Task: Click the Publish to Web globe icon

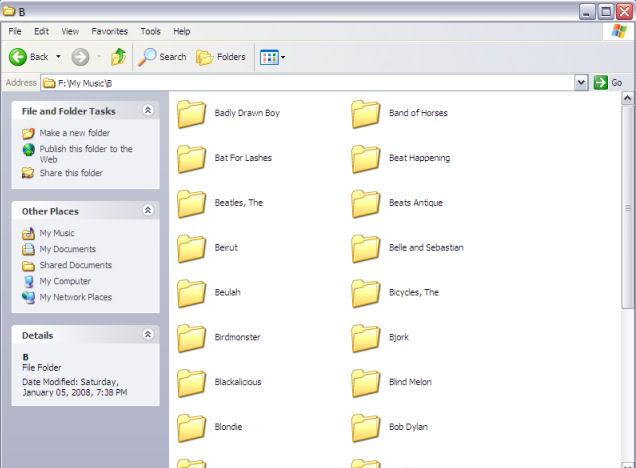Action: [x=28, y=150]
